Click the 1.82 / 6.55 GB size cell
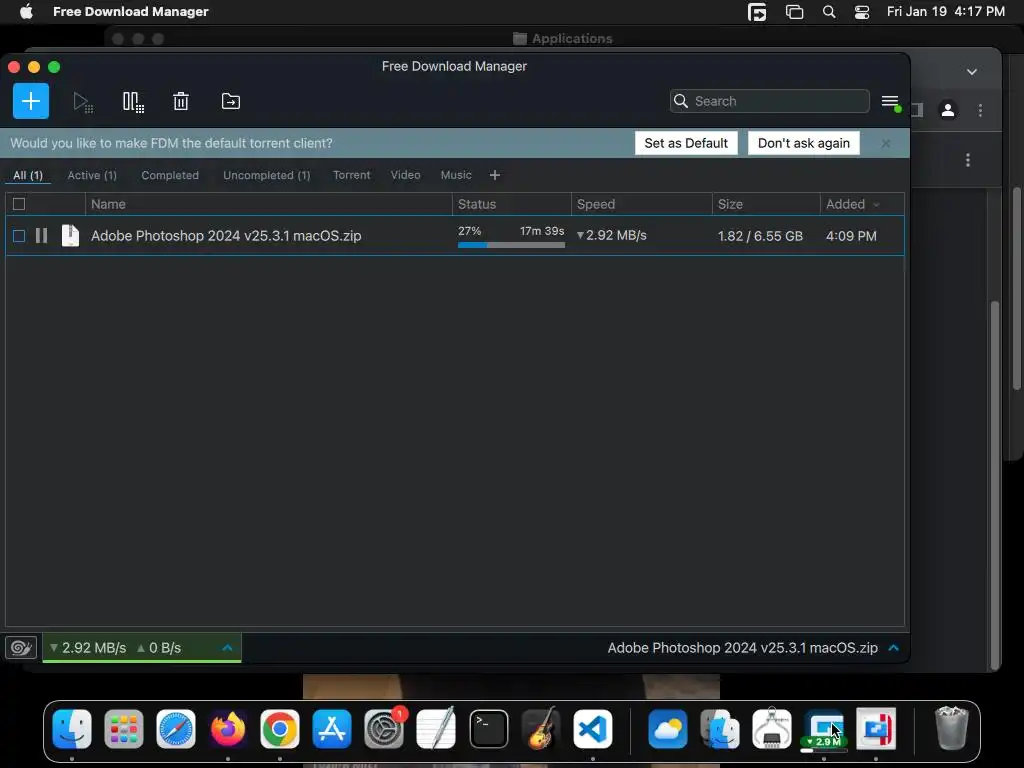This screenshot has height=768, width=1024. [760, 236]
